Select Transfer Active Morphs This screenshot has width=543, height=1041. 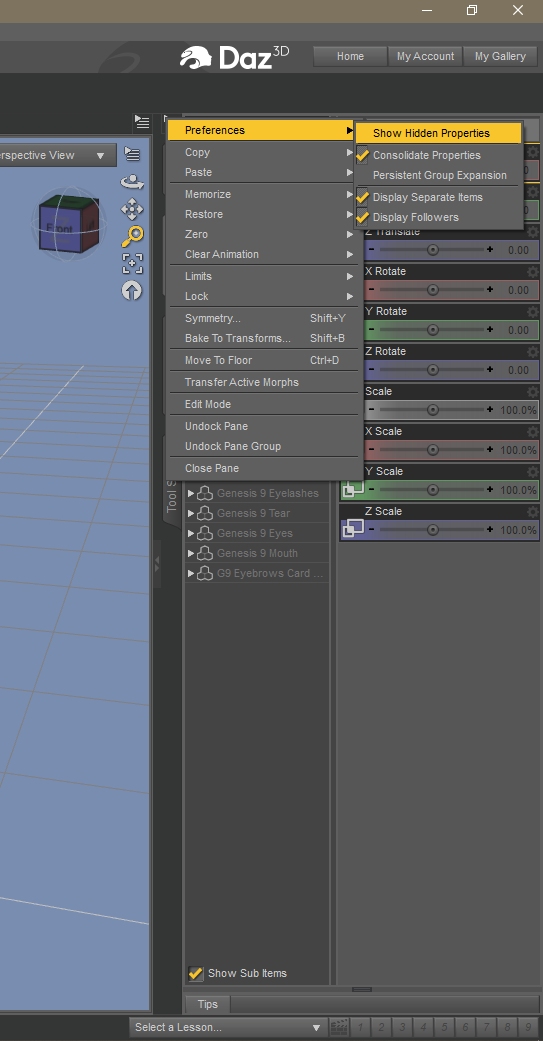click(x=262, y=382)
